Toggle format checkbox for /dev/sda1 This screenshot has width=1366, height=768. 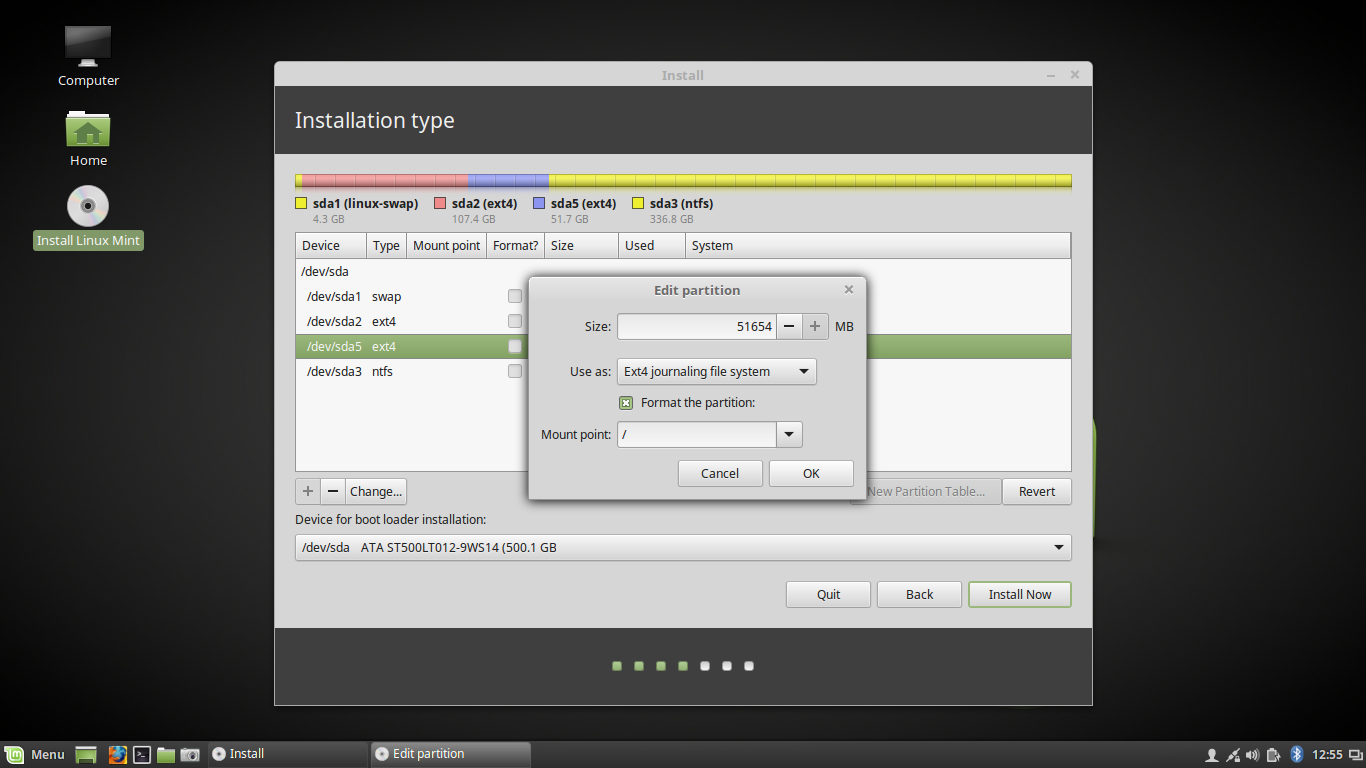(515, 296)
